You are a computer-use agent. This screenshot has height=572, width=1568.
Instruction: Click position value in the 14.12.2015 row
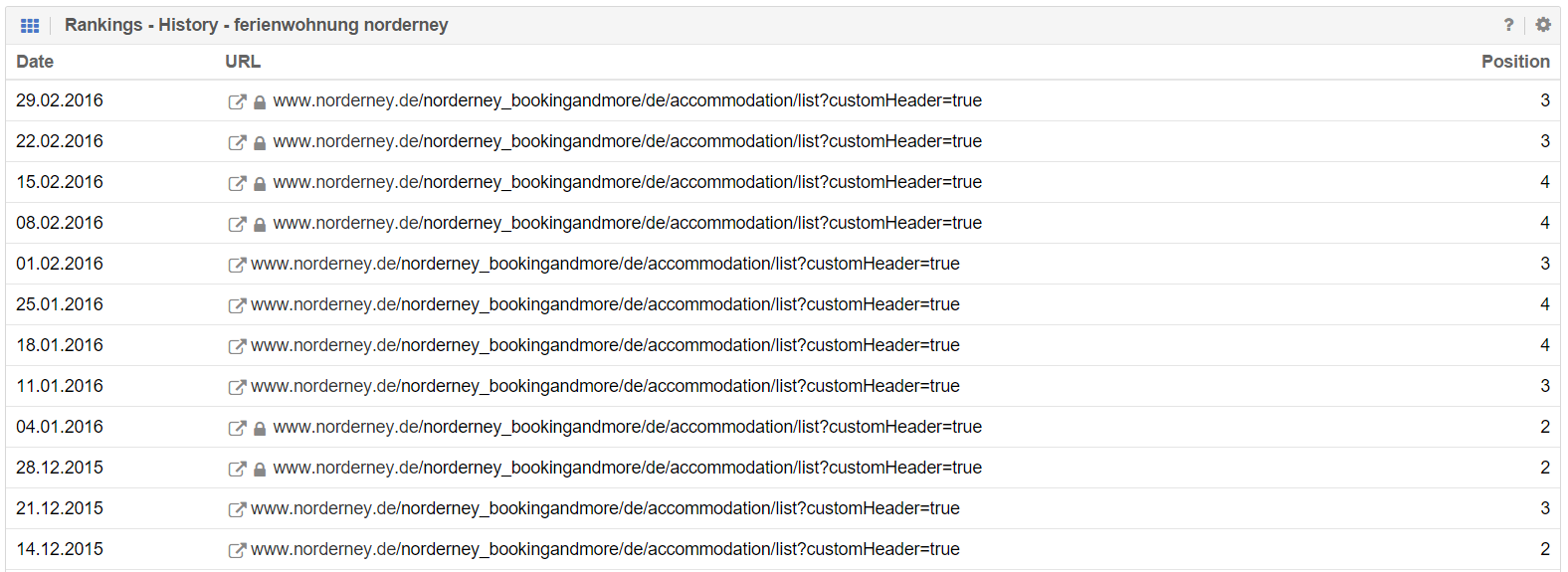(x=1544, y=549)
